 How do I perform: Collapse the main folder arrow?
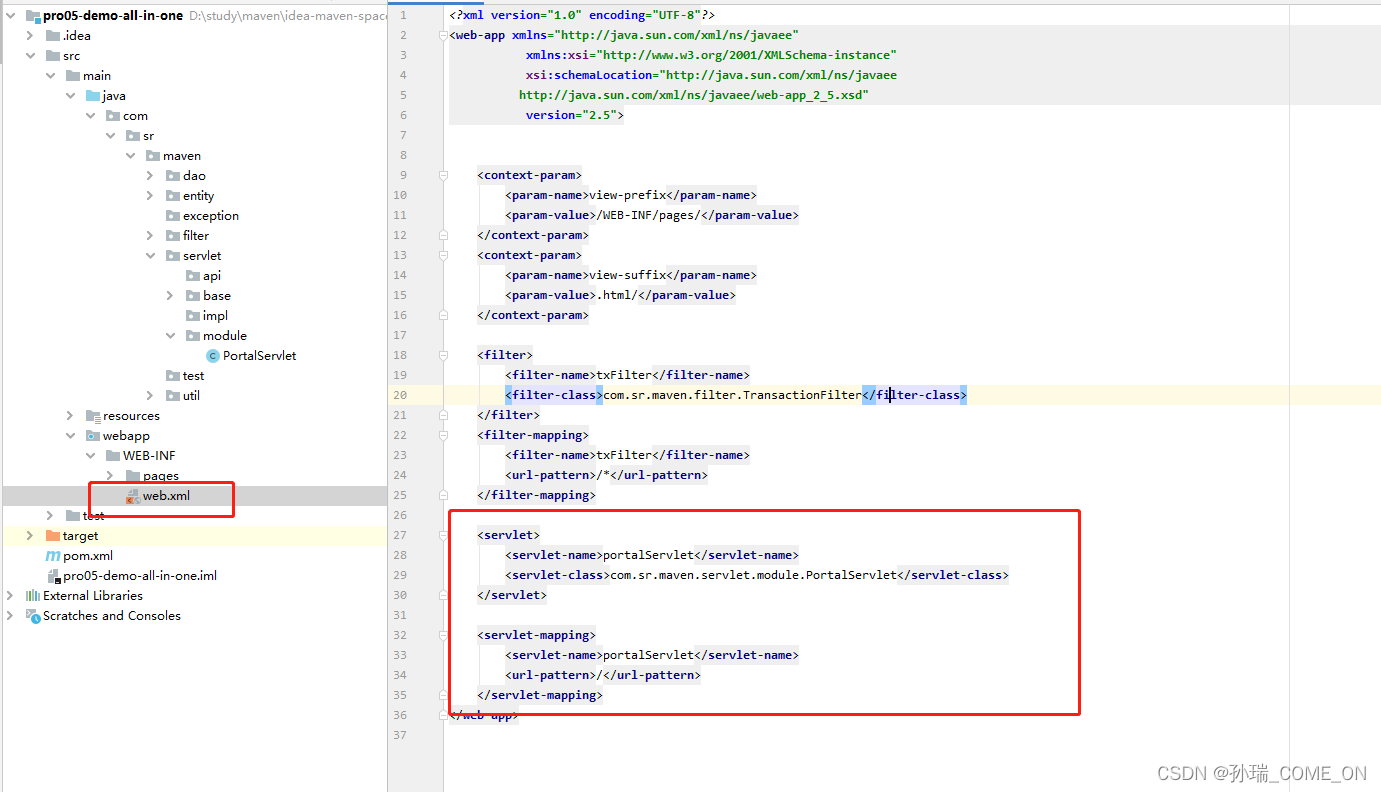click(x=51, y=76)
